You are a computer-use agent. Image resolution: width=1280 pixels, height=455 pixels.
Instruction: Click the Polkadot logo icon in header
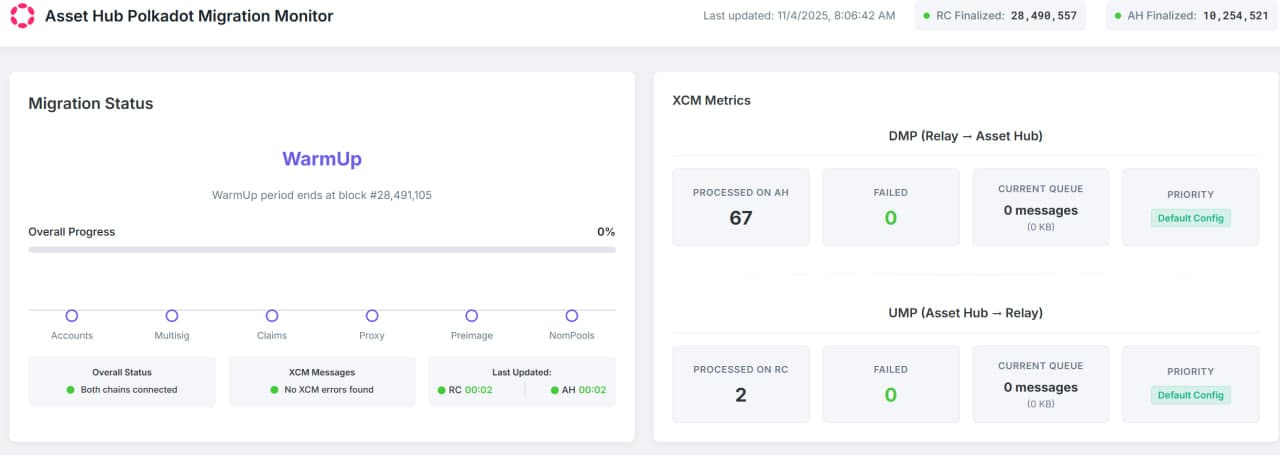point(21,16)
